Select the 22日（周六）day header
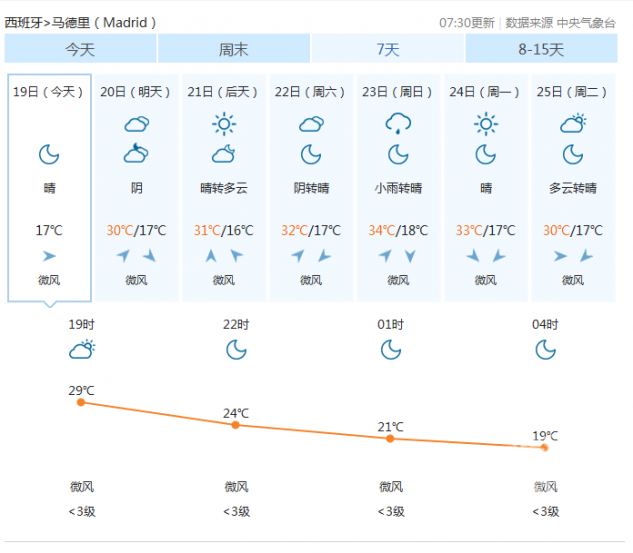 click(x=310, y=92)
